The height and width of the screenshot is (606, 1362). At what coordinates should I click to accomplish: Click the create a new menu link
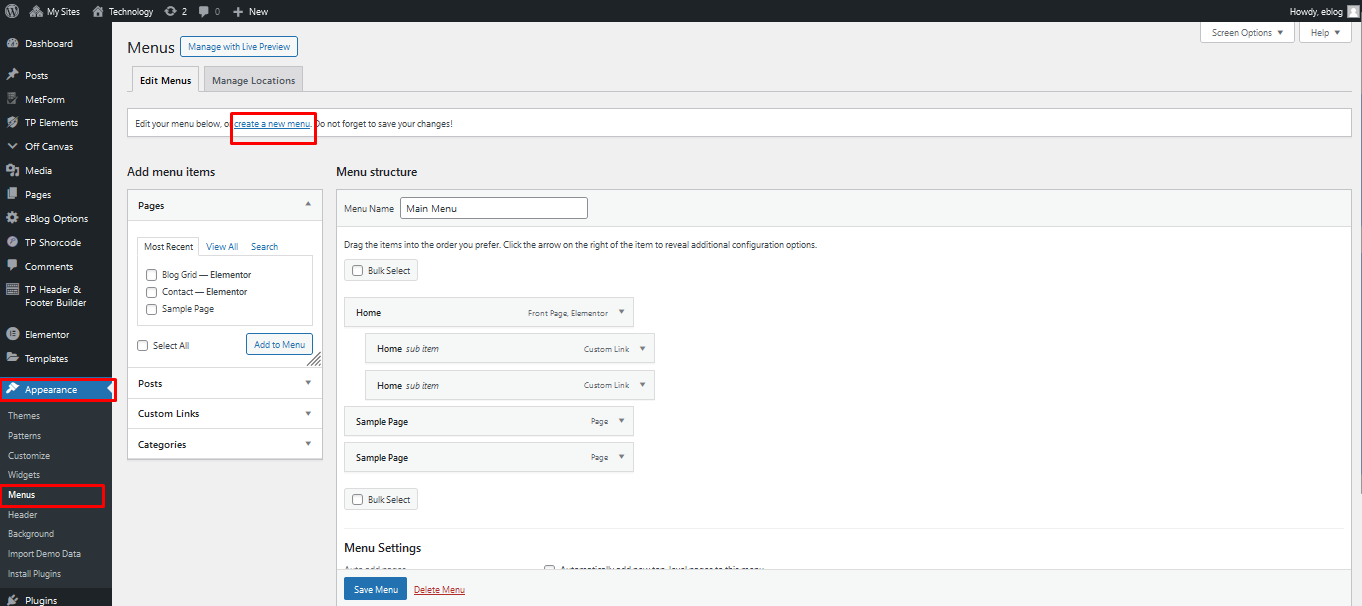[272, 124]
